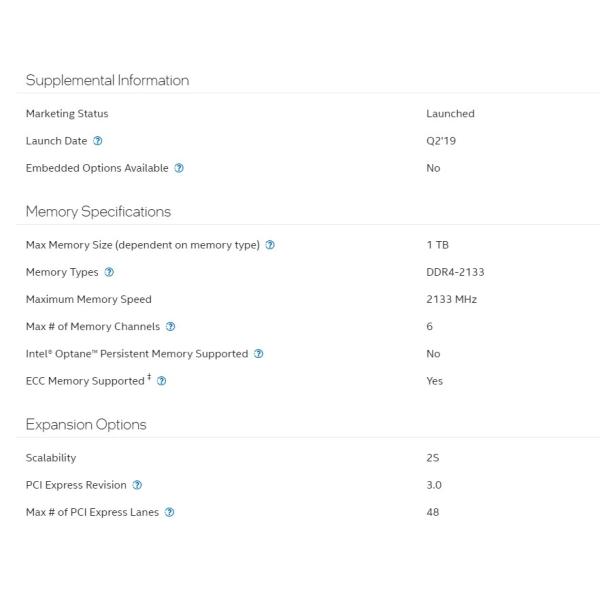This screenshot has height=600, width=600.
Task: Select the Memory Specifications heading
Action: (x=98, y=211)
